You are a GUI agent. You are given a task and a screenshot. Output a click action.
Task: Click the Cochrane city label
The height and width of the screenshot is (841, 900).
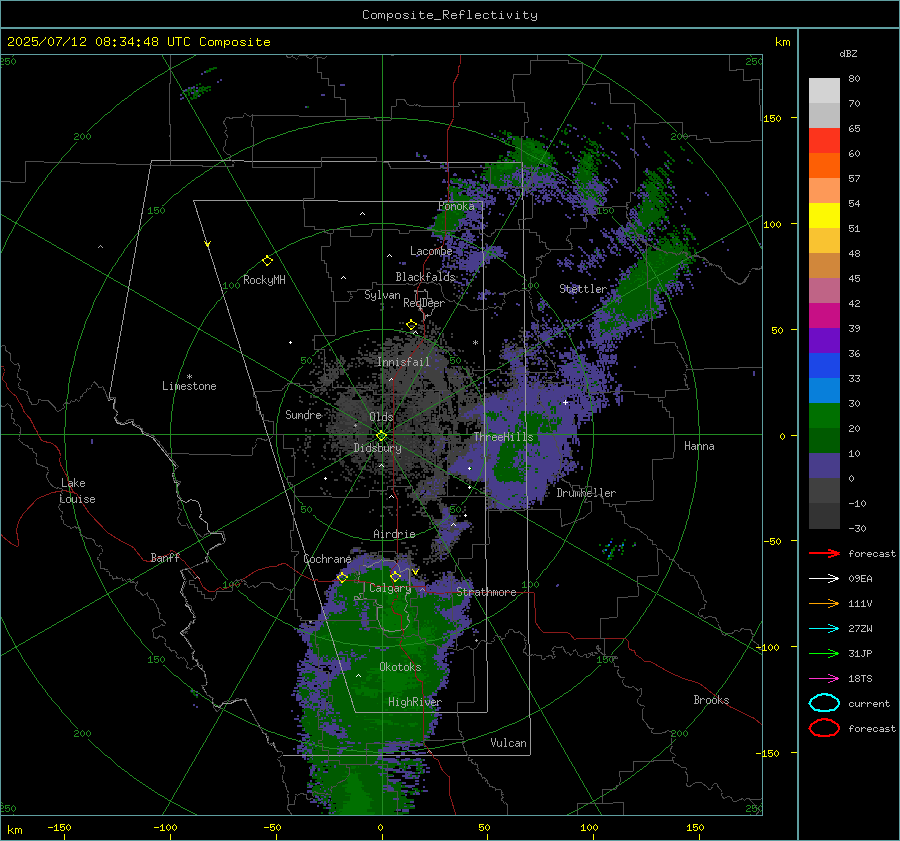327,559
